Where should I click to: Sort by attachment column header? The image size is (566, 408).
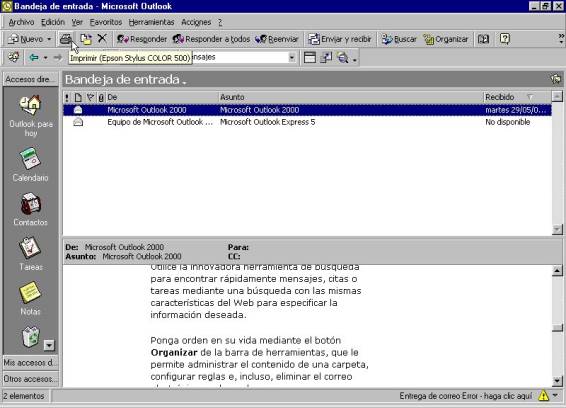(101, 97)
